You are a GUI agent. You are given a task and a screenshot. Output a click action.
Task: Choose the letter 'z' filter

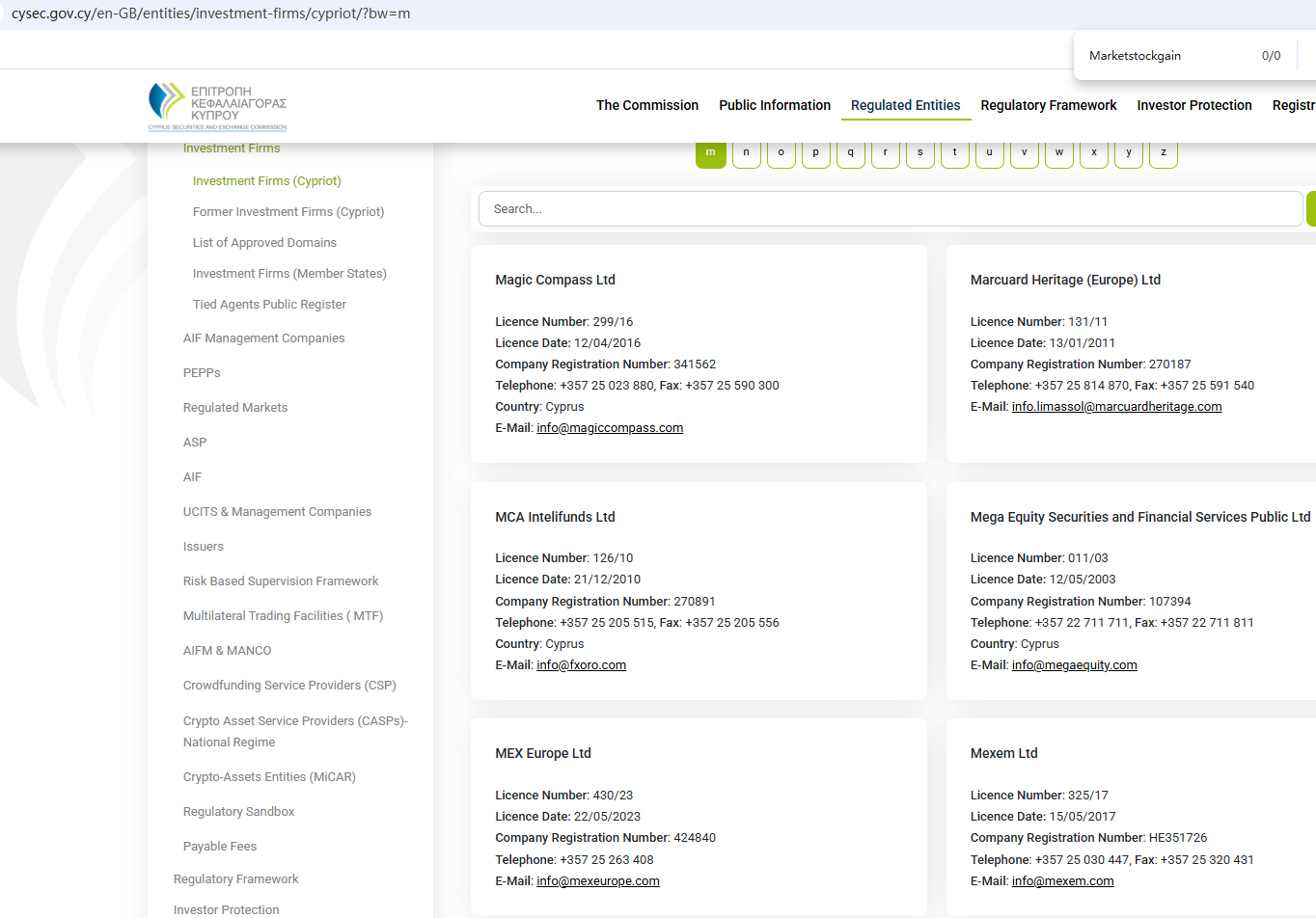click(x=1163, y=153)
